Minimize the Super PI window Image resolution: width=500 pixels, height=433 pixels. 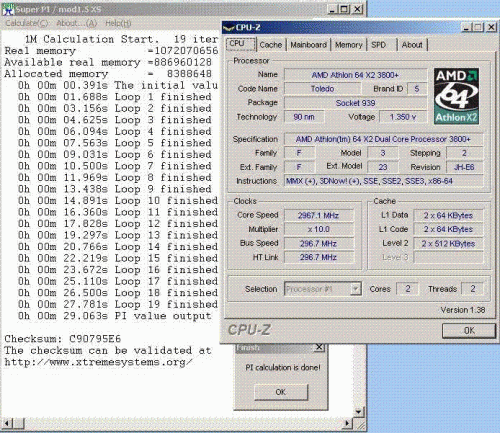(x=332, y=9)
